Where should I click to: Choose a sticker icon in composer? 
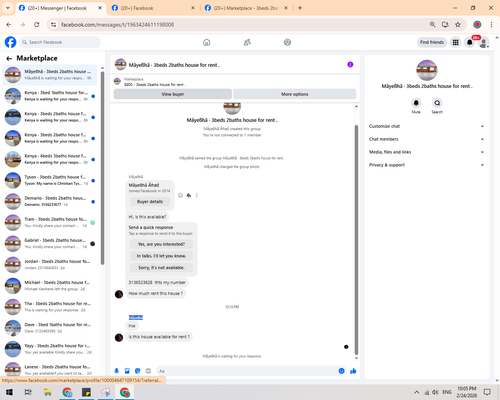pos(138,371)
